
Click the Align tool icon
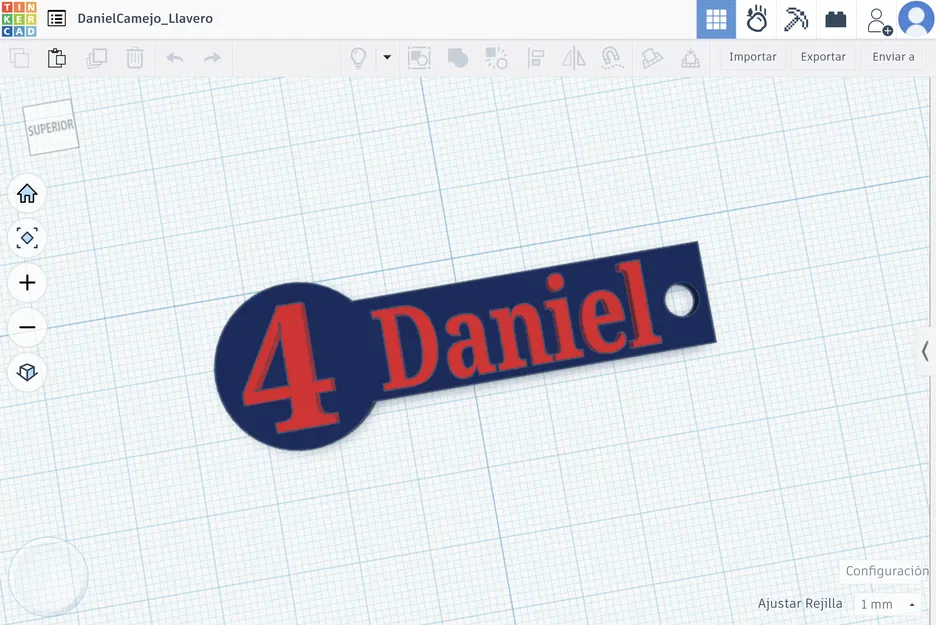(535, 58)
